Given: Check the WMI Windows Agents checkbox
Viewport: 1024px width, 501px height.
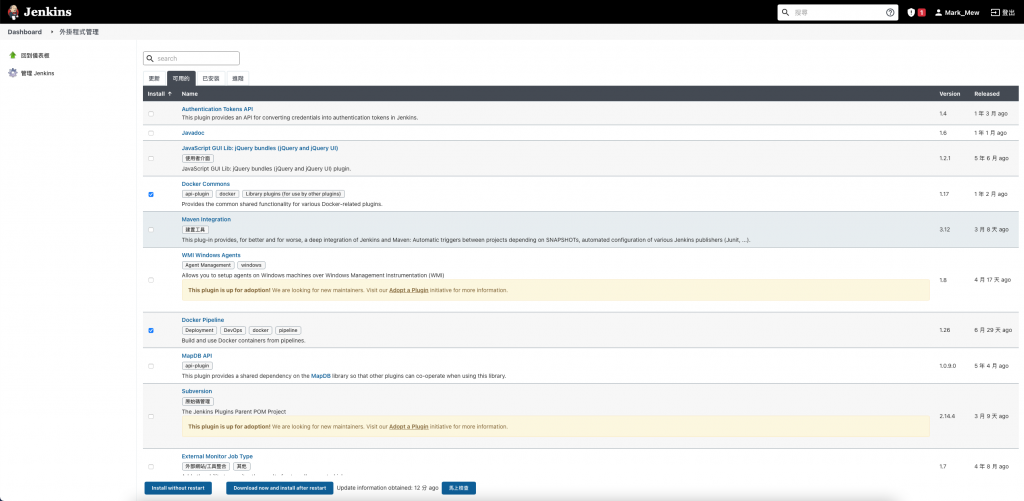Looking at the screenshot, I should coord(151,280).
